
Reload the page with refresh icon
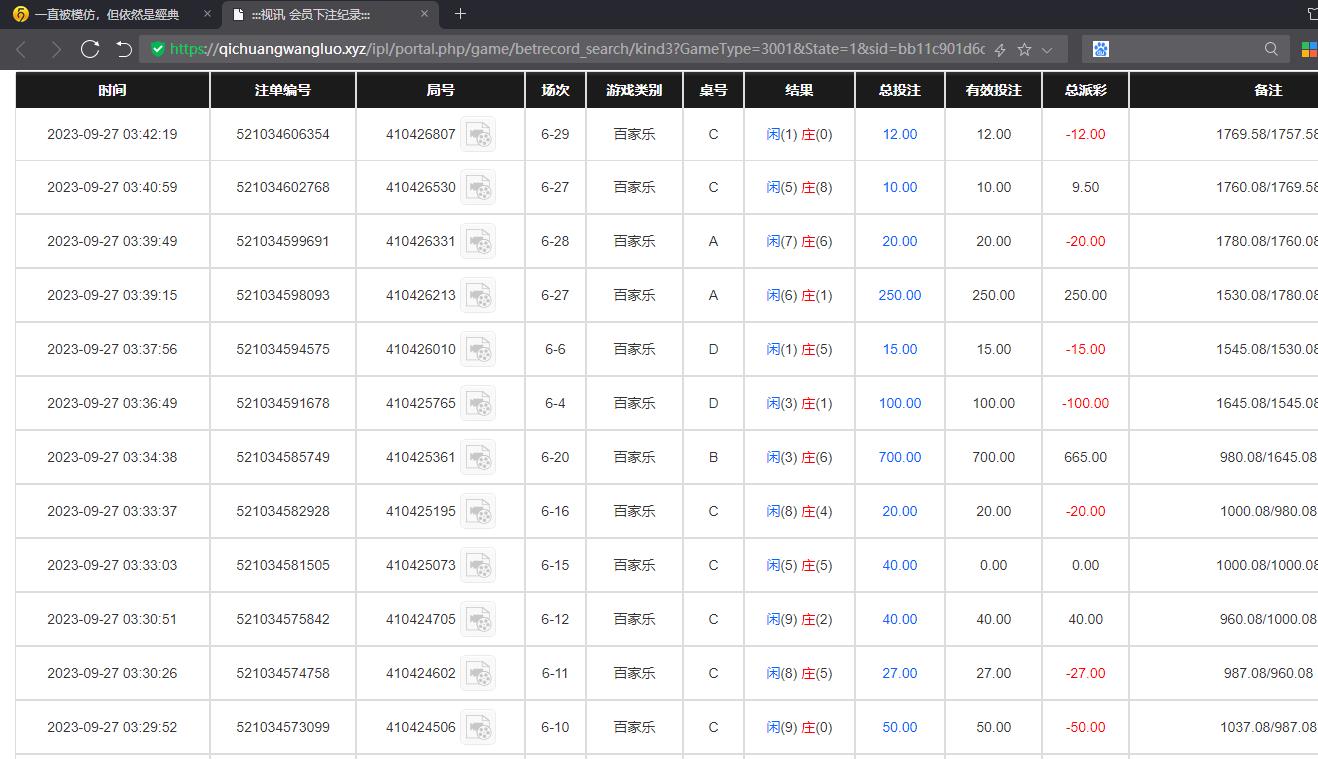coord(90,49)
